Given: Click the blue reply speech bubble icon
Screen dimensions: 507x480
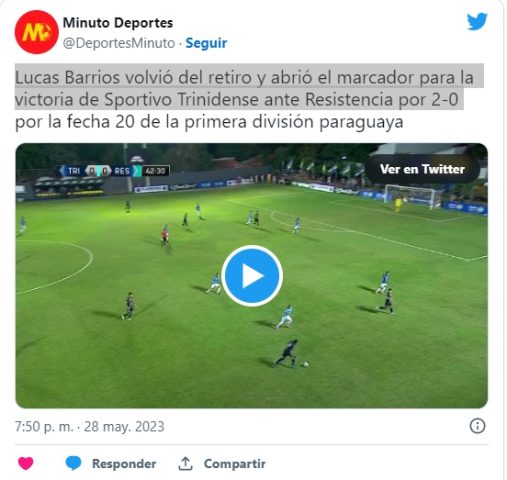Looking at the screenshot, I should point(73,463).
